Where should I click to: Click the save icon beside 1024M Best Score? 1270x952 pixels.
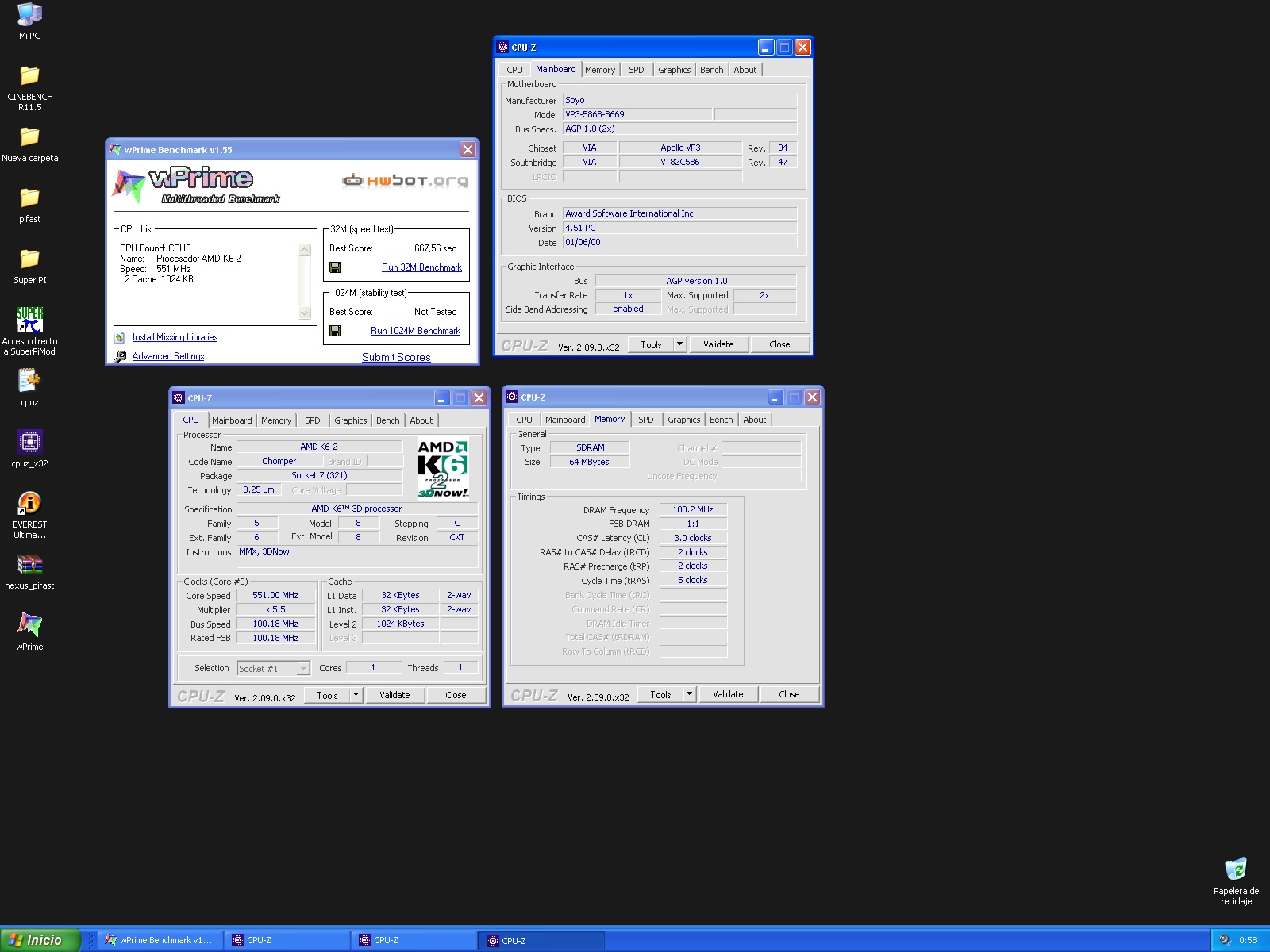[x=335, y=331]
